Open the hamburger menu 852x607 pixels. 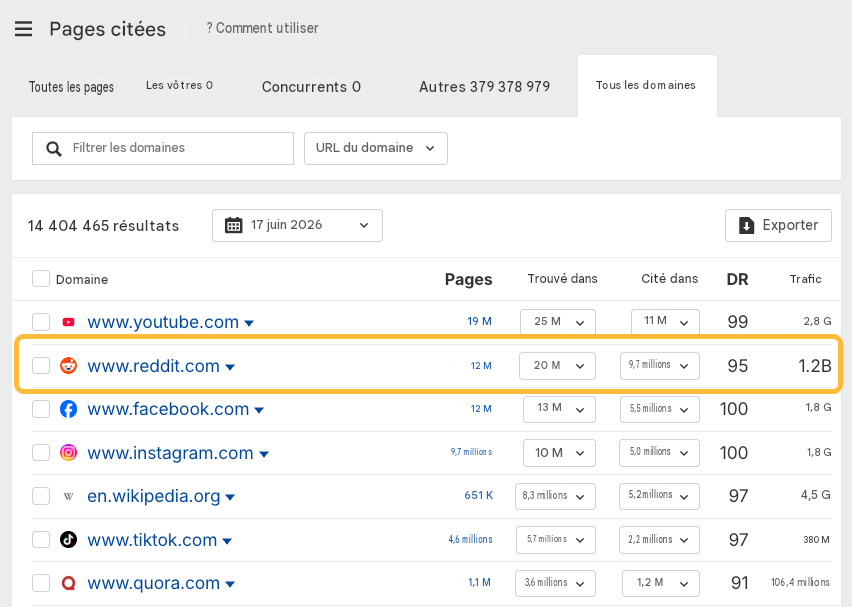tap(23, 28)
